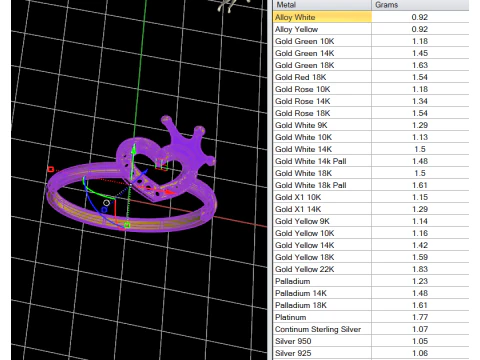The image size is (480, 360).
Task: Click the blue circle rotation handle
Action: click(104, 209)
